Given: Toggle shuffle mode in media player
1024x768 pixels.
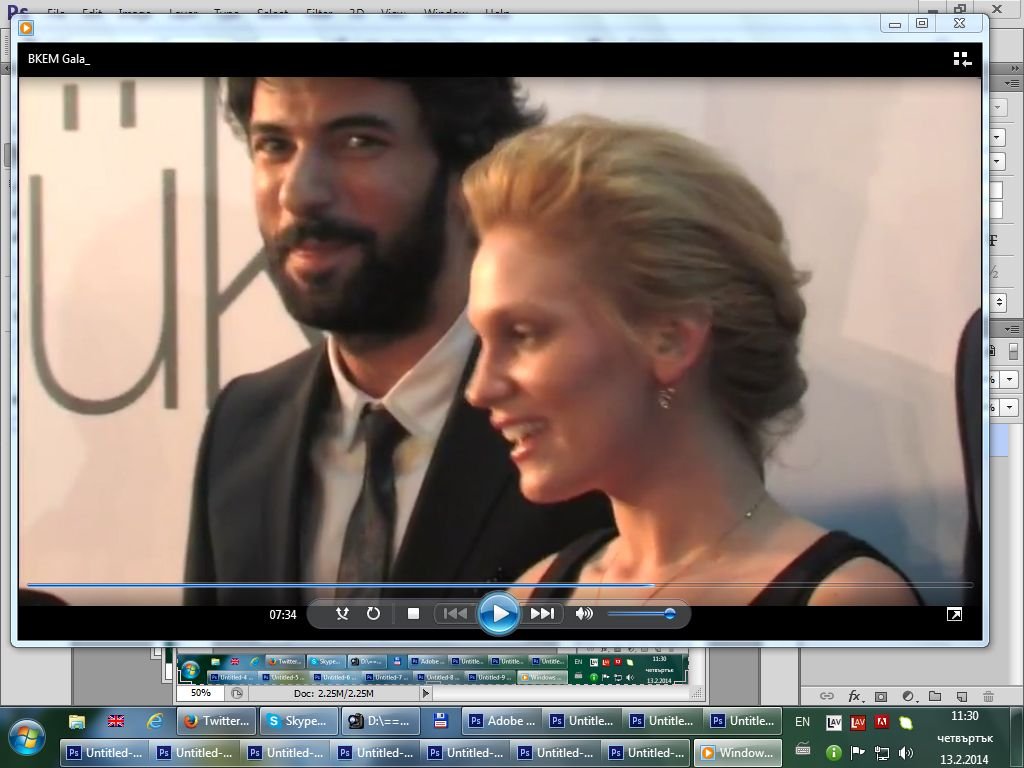Looking at the screenshot, I should (342, 614).
